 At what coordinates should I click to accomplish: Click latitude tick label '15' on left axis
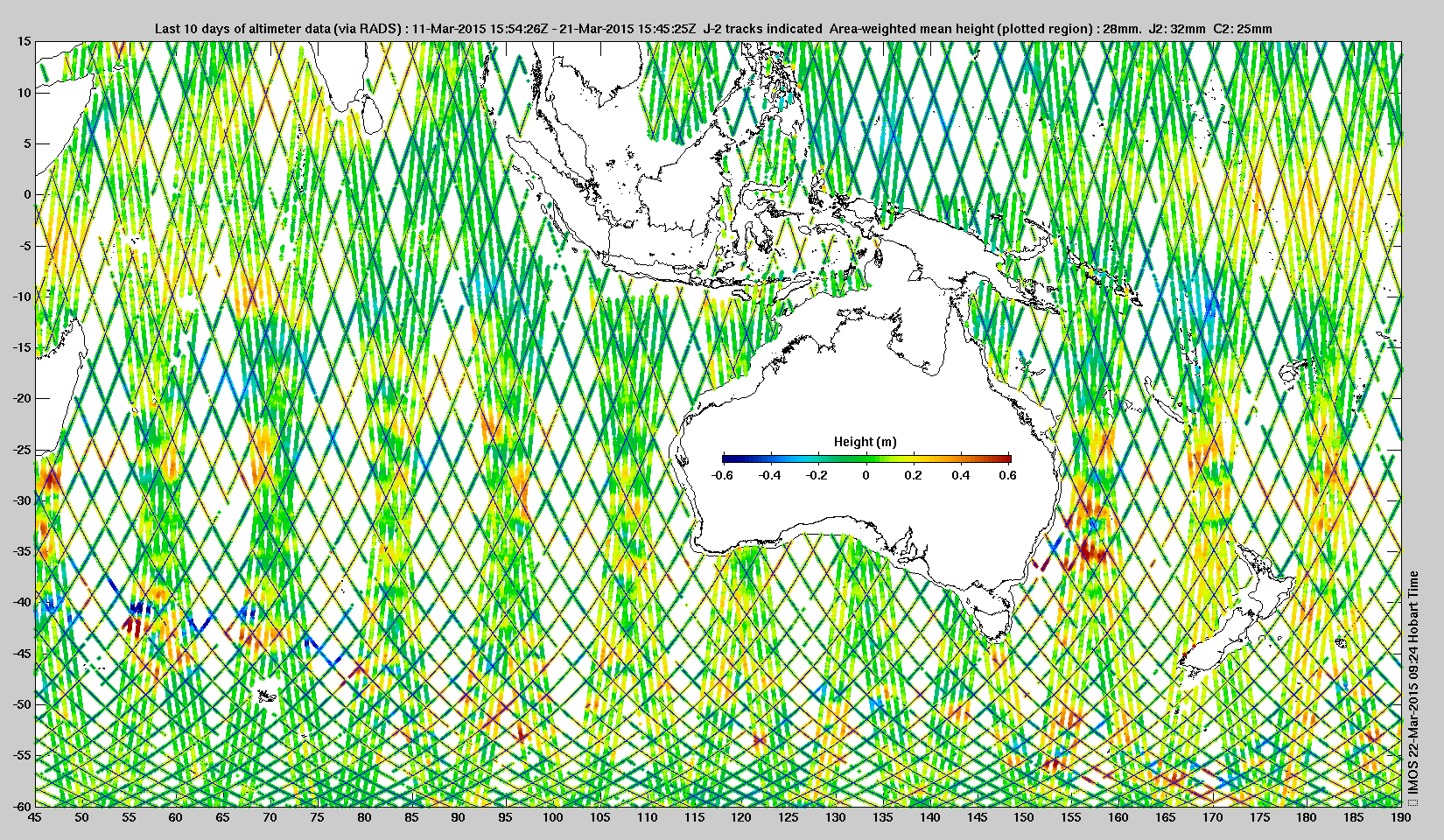(25, 41)
